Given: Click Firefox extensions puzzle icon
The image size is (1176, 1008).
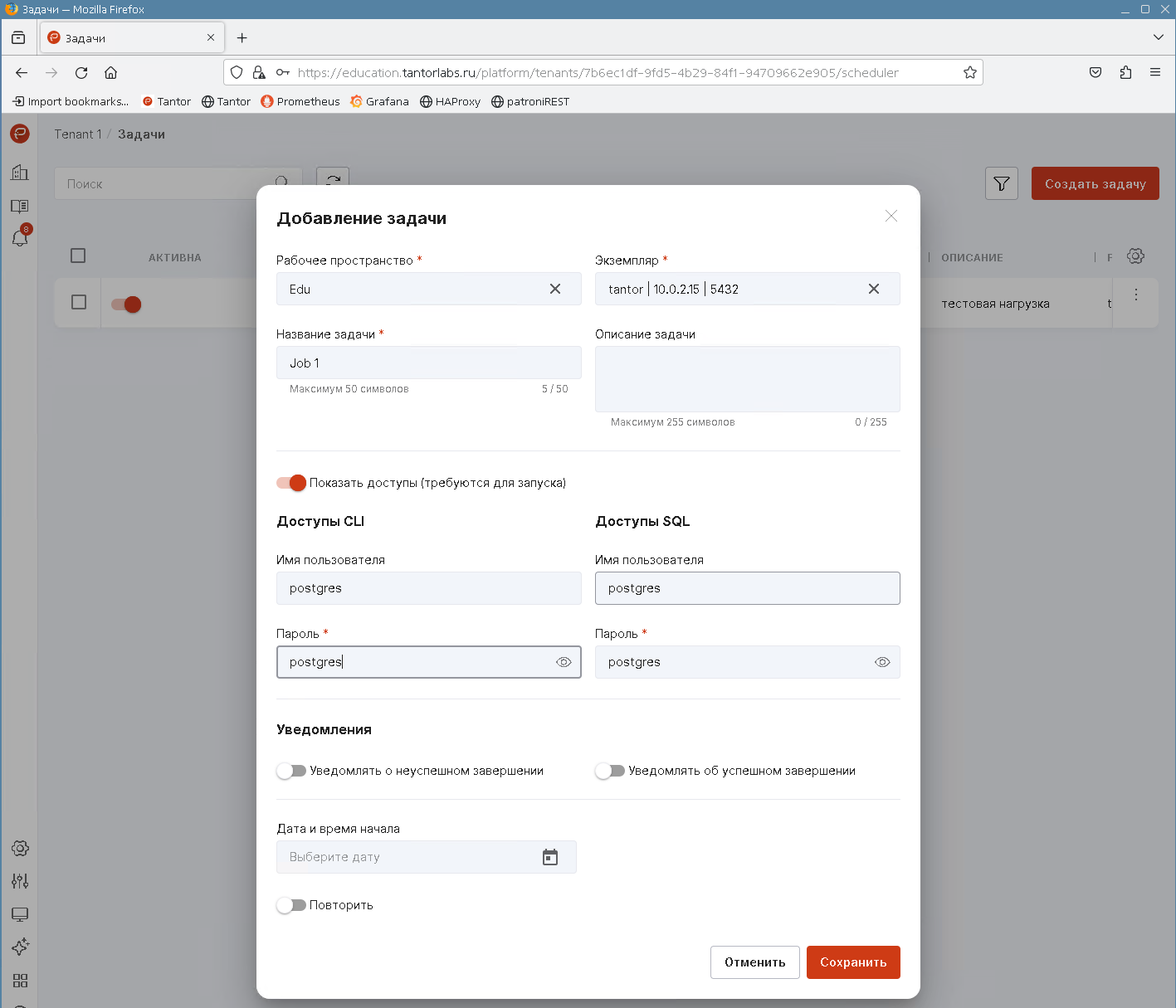Looking at the screenshot, I should (1125, 72).
